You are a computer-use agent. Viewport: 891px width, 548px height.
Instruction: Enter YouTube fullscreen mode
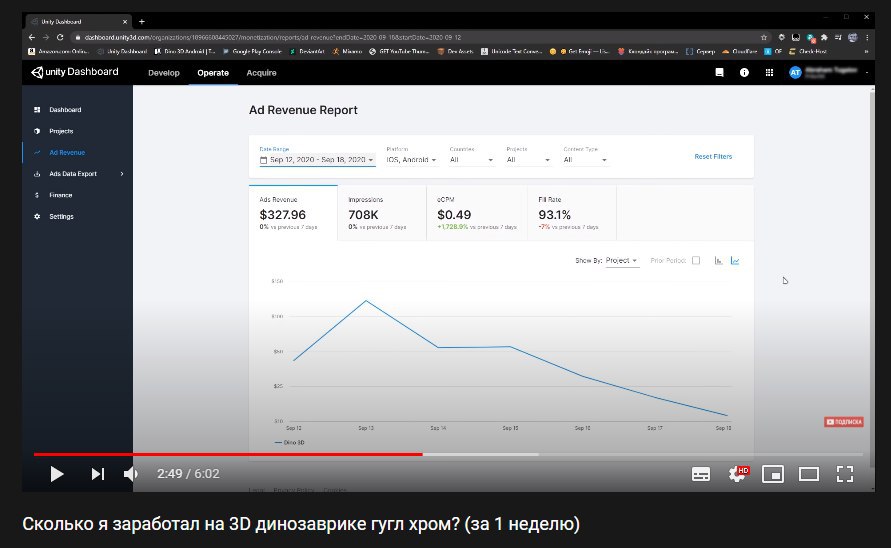pyautogui.click(x=845, y=474)
